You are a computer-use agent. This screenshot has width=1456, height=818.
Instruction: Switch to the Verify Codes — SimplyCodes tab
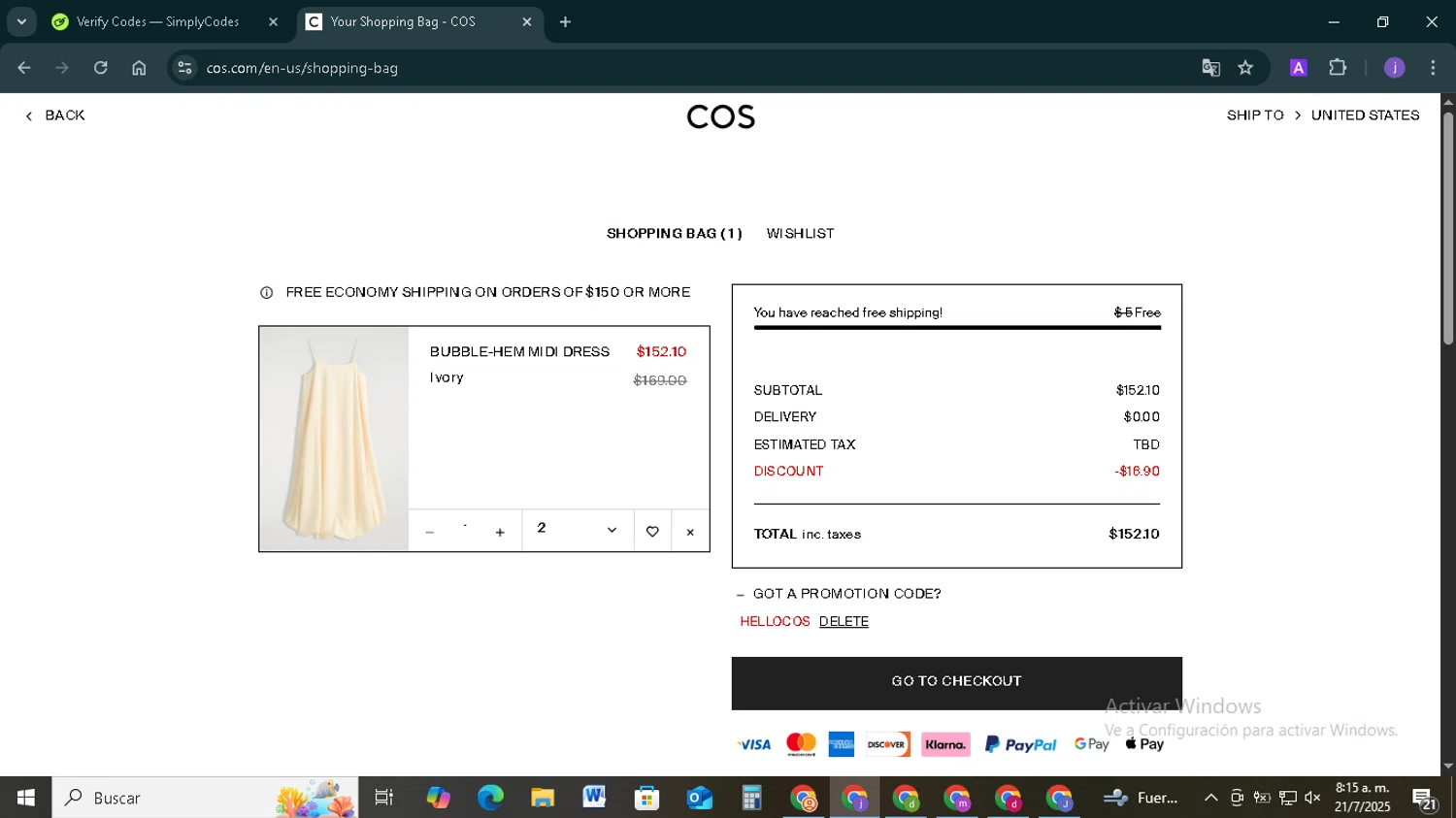[165, 21]
